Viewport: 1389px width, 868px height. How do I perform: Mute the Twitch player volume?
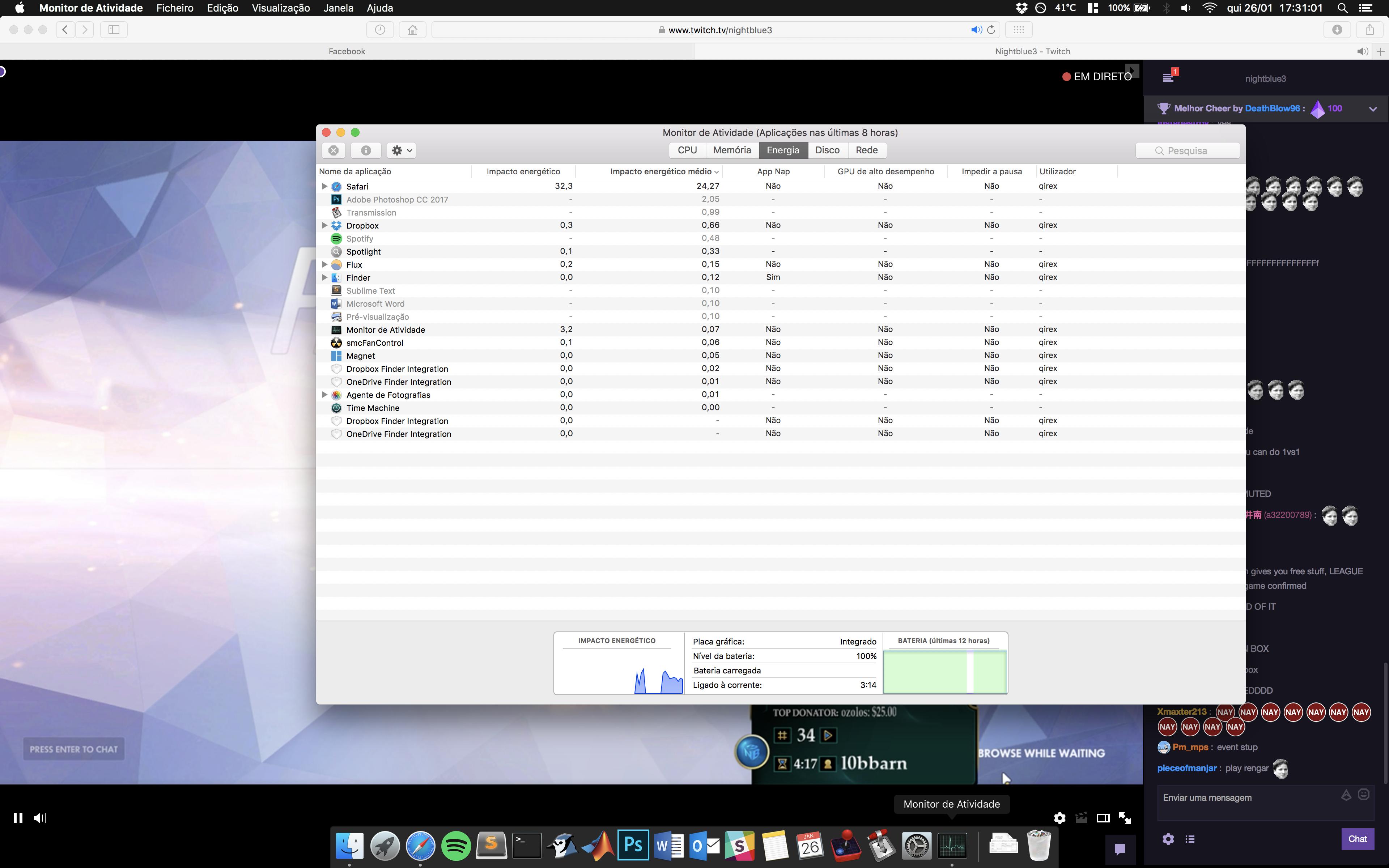[x=39, y=818]
